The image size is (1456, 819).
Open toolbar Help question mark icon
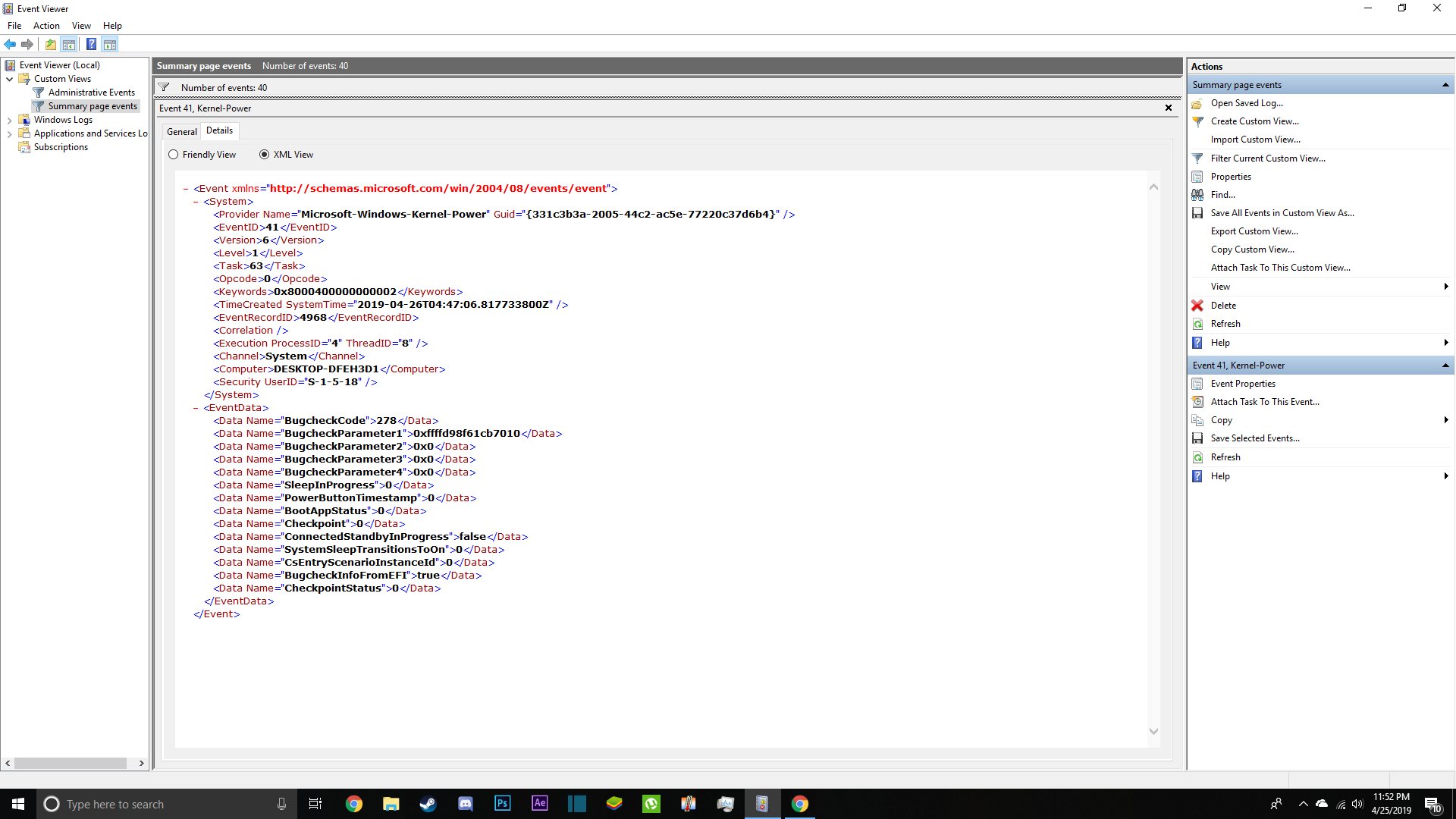[91, 44]
